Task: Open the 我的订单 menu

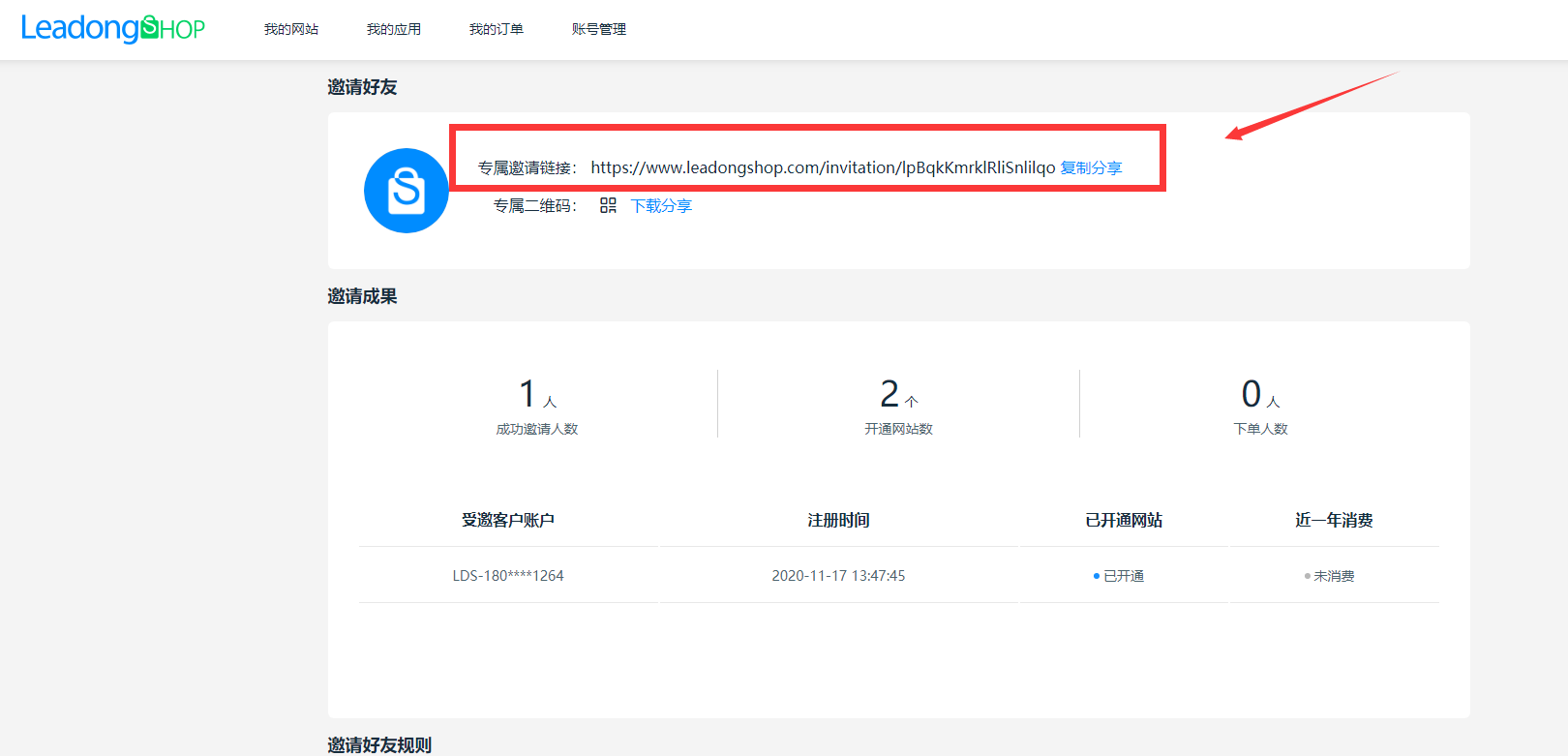Action: click(497, 29)
